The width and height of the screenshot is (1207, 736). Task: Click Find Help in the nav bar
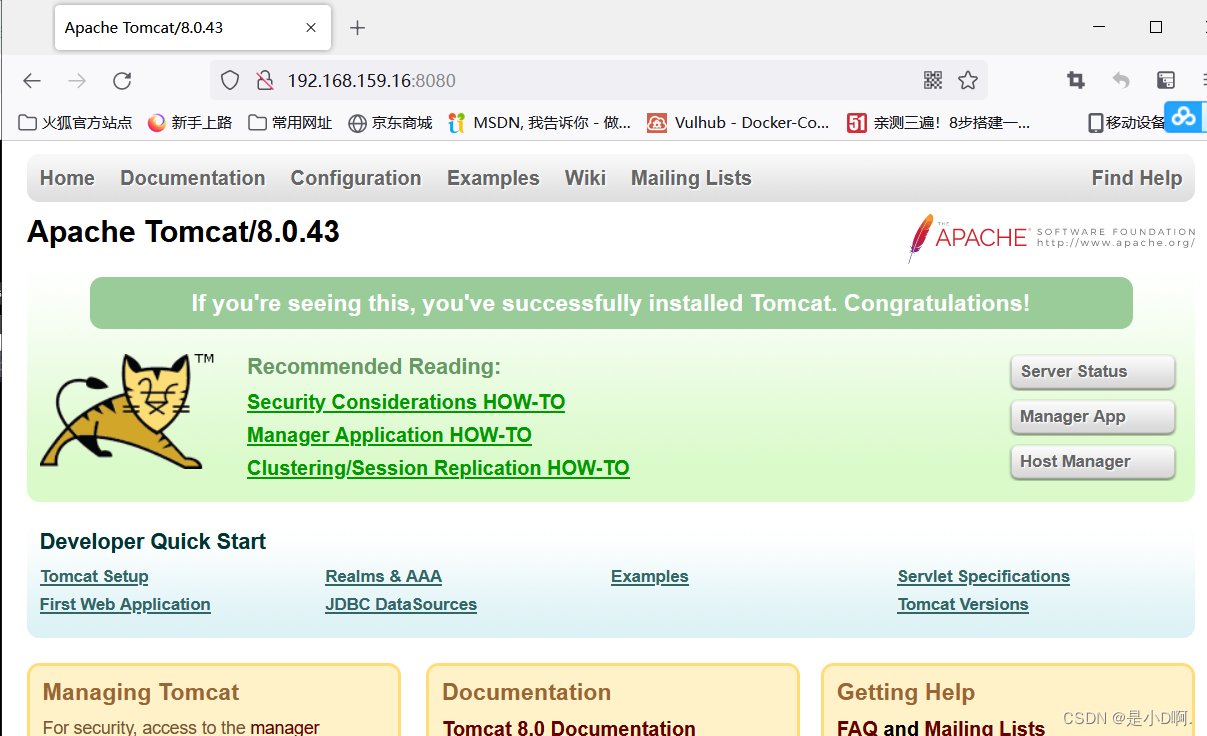pyautogui.click(x=1137, y=178)
